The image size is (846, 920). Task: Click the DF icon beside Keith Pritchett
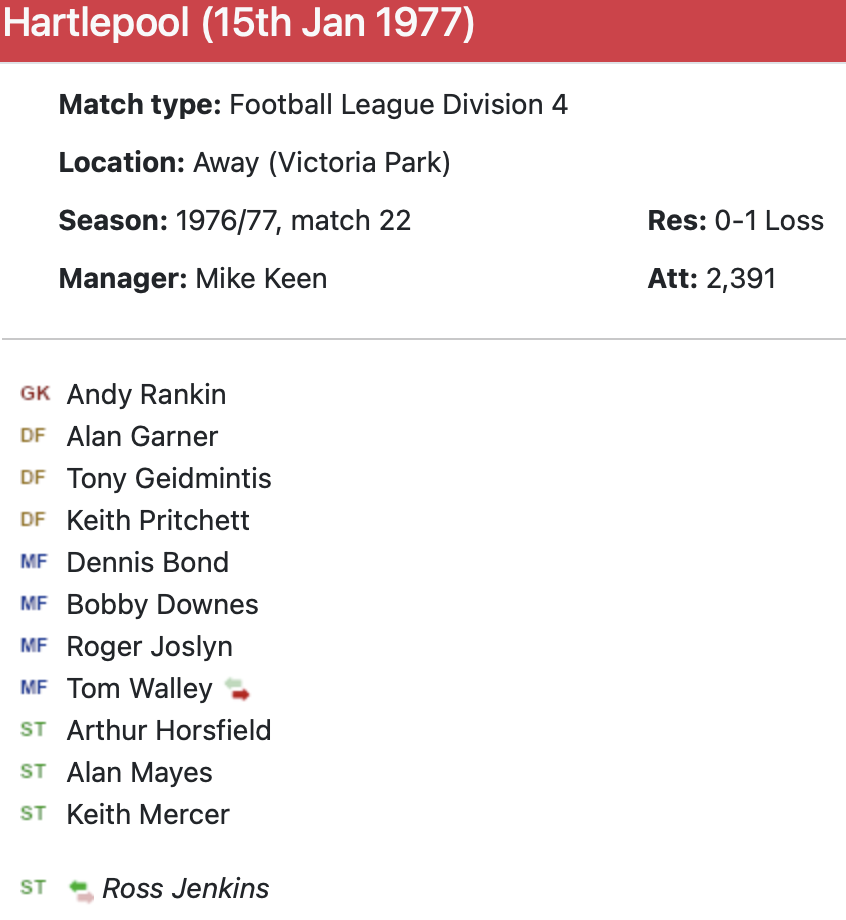pyautogui.click(x=33, y=520)
